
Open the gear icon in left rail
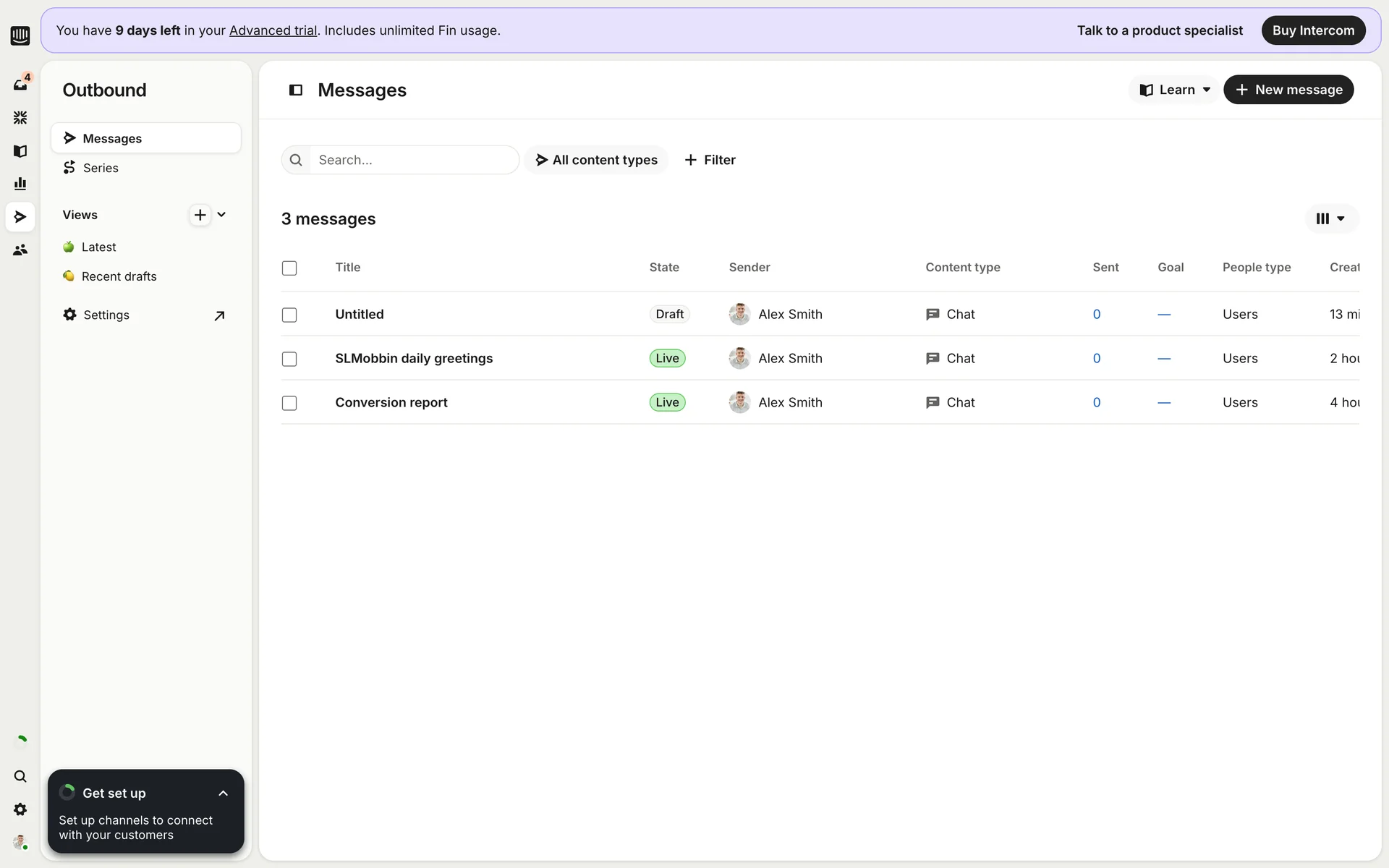click(x=20, y=809)
